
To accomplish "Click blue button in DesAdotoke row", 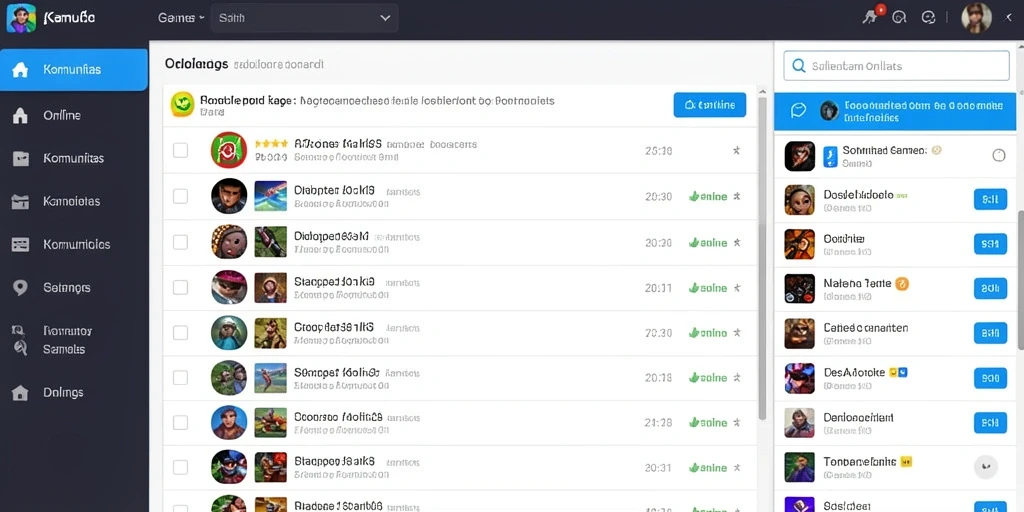I will tap(990, 377).
